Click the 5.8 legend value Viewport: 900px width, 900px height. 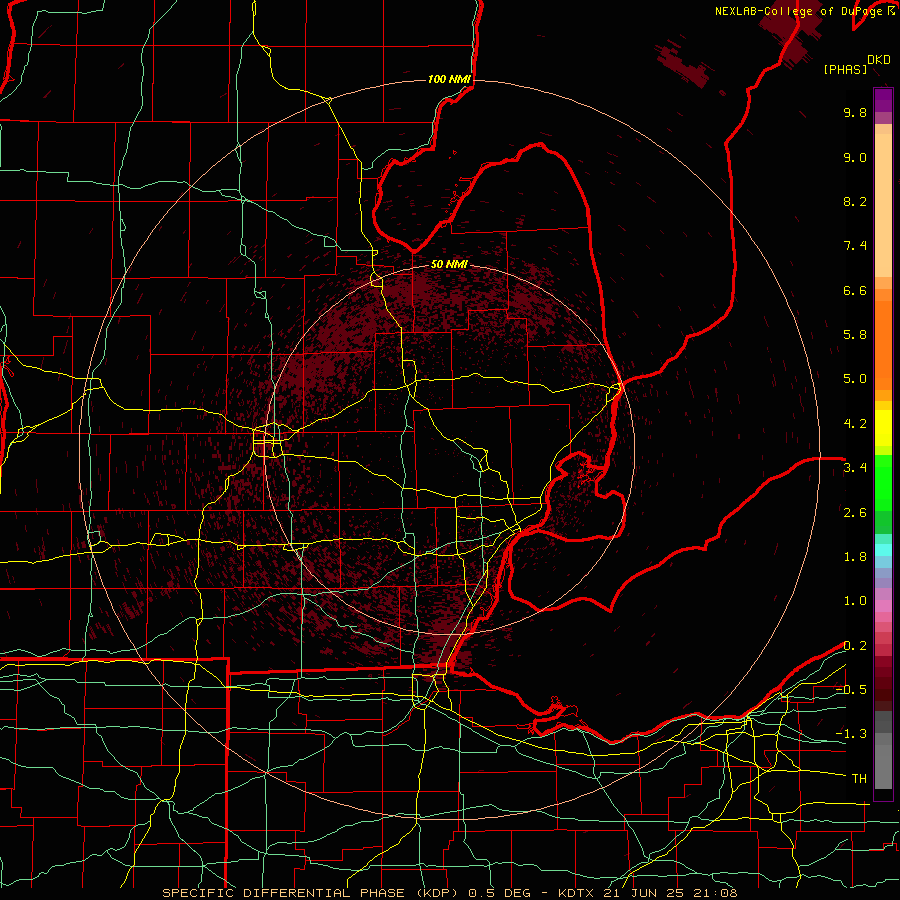pos(855,335)
